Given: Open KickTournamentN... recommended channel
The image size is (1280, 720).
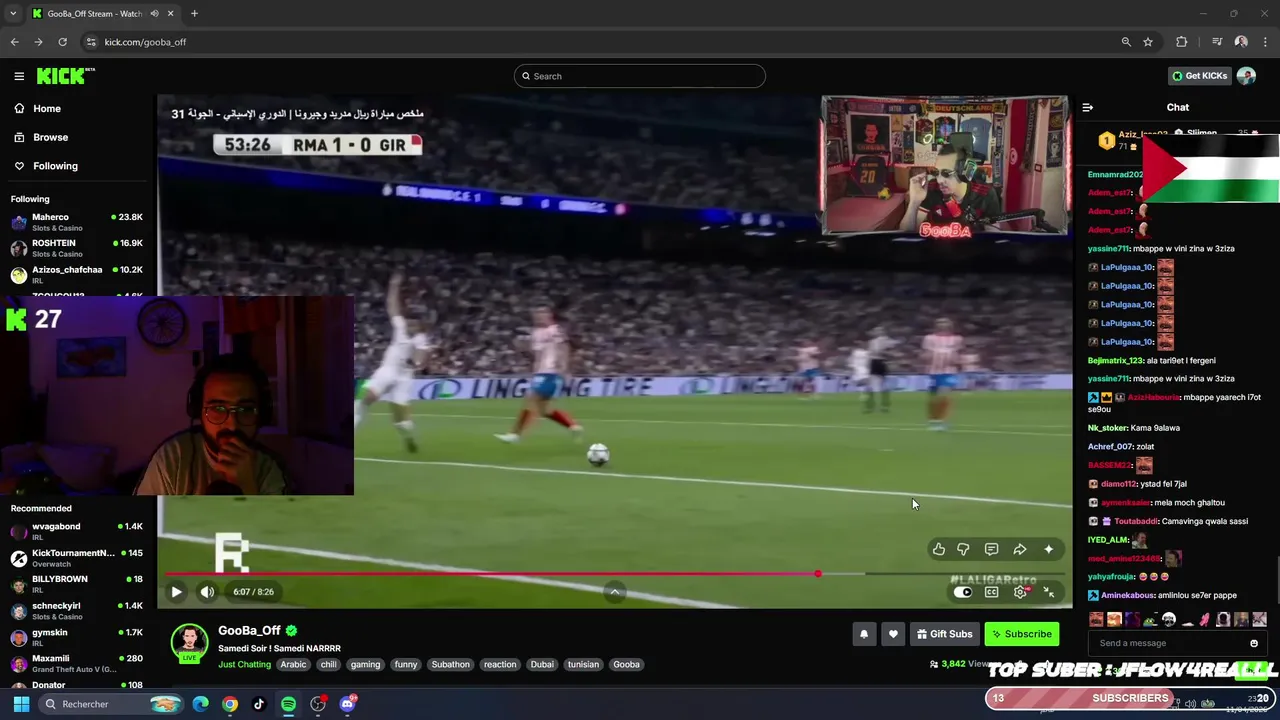Looking at the screenshot, I should click(77, 558).
